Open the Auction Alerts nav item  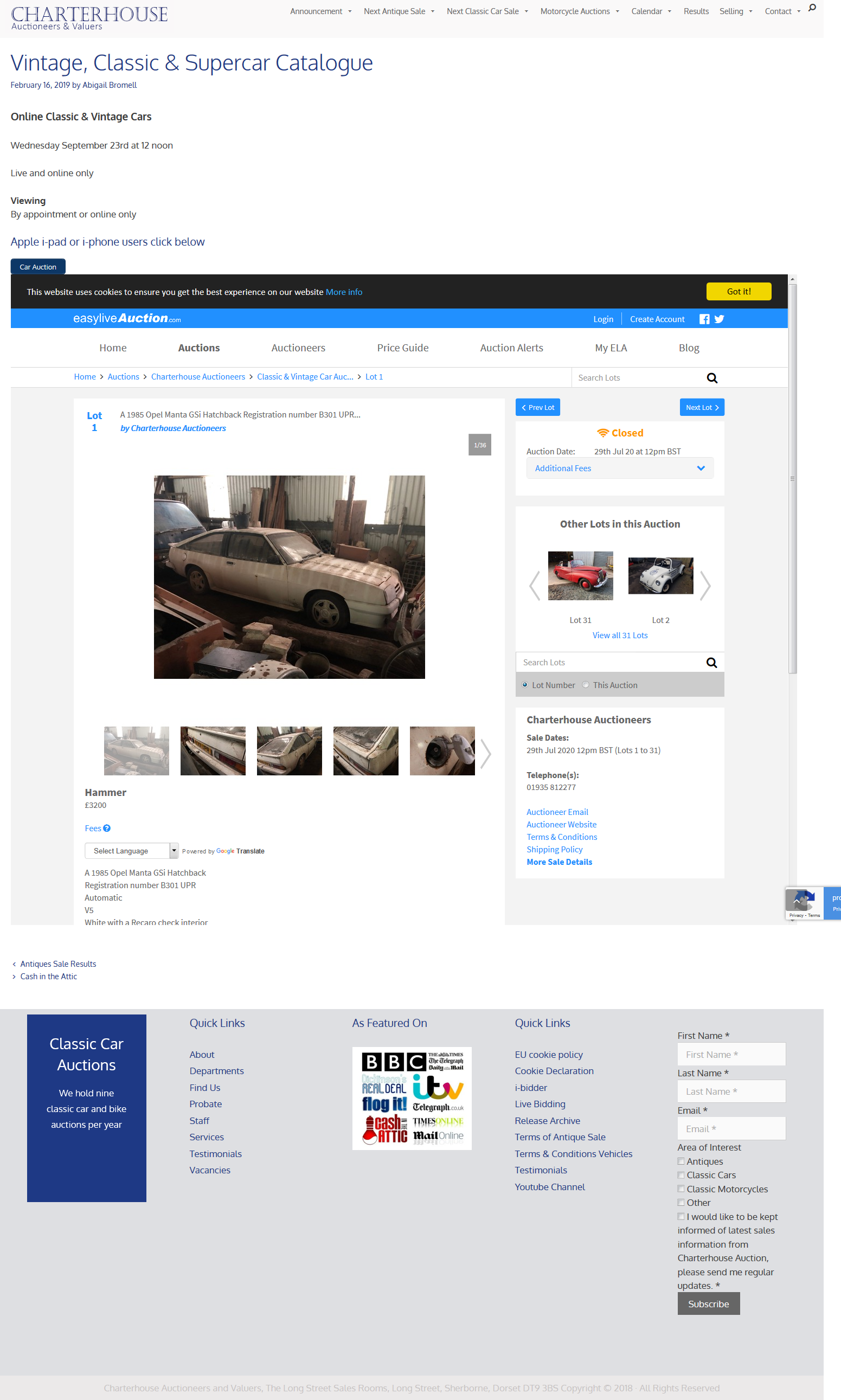pyautogui.click(x=512, y=348)
